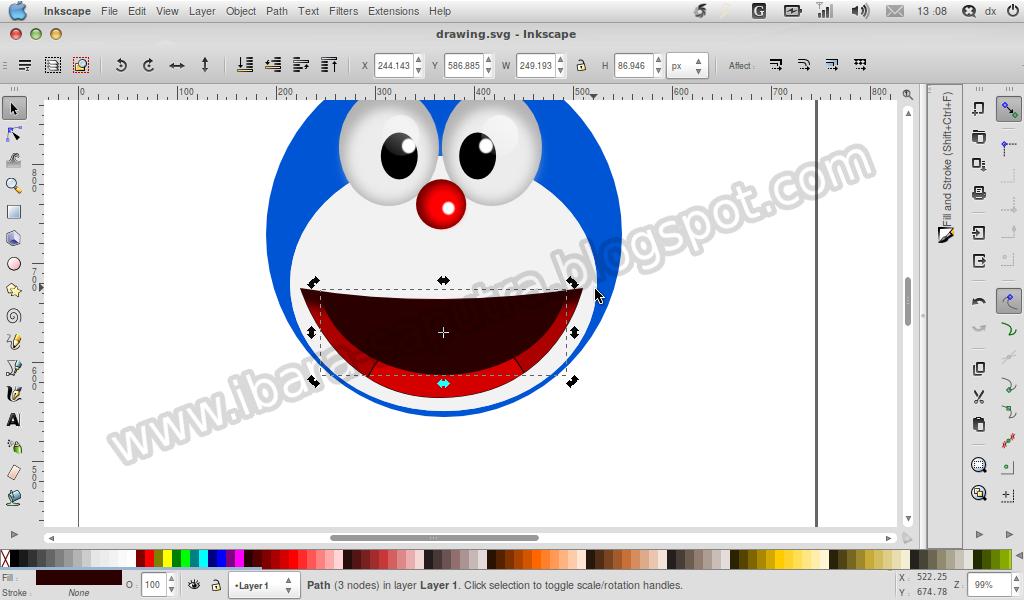Image resolution: width=1024 pixels, height=600 pixels.
Task: Select the Bezier pen tool
Action: tap(14, 368)
